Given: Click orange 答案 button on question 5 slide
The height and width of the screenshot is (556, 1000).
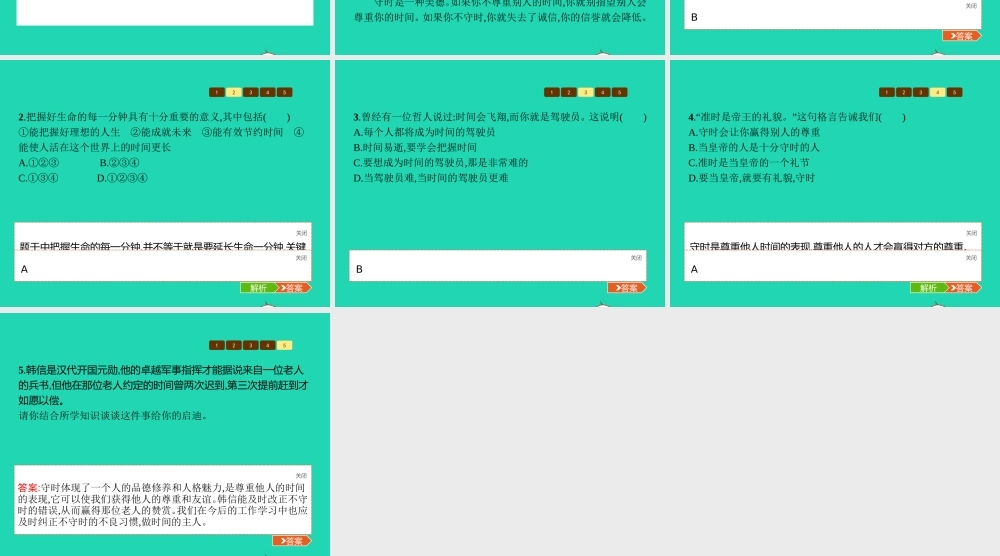Looking at the screenshot, I should [292, 541].
